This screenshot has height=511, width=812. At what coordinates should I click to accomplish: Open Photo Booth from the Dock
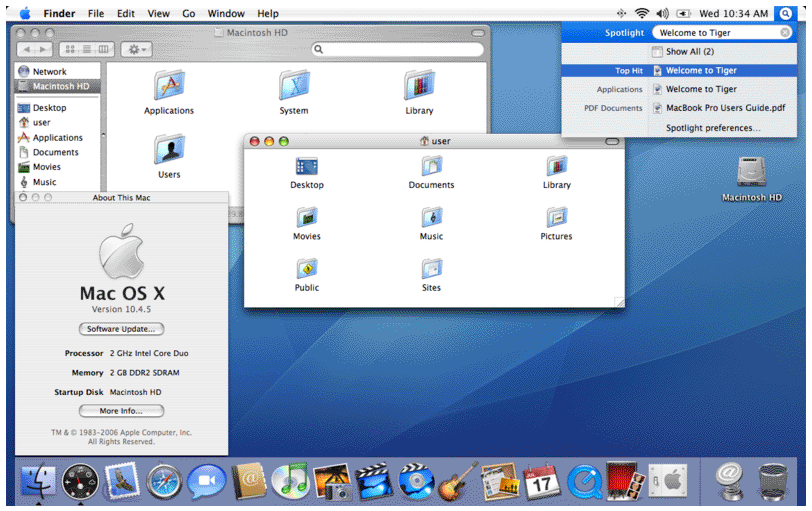625,481
